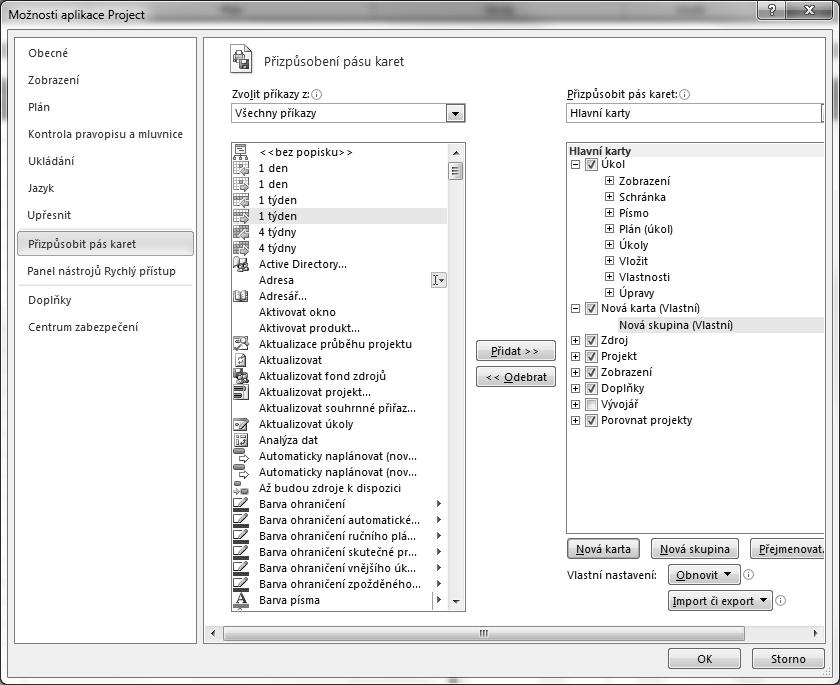Uncheck the Porovnat projekty checkbox
The image size is (840, 685).
[x=591, y=420]
